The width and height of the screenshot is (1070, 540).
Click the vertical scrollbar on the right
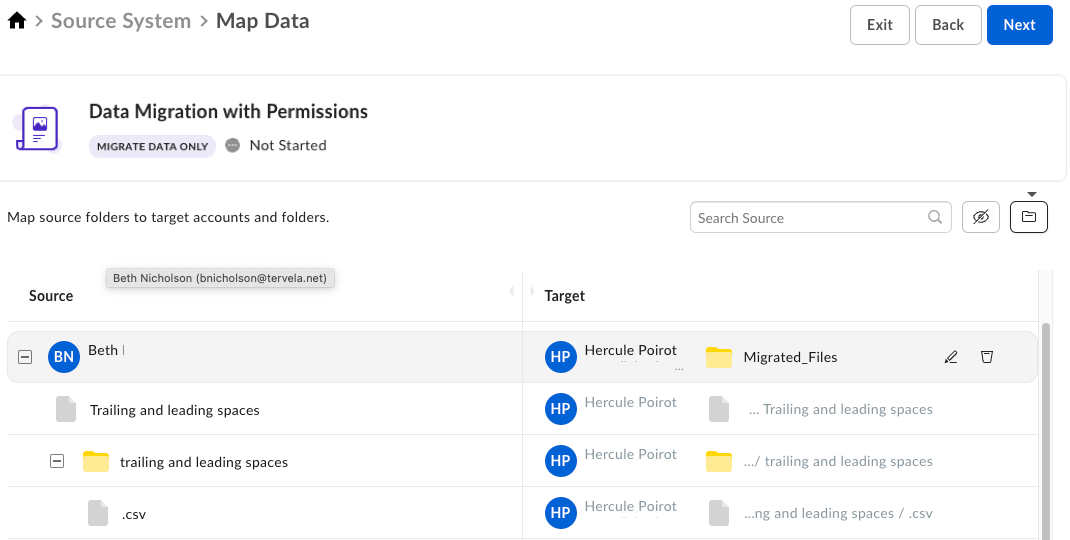coord(1046,430)
